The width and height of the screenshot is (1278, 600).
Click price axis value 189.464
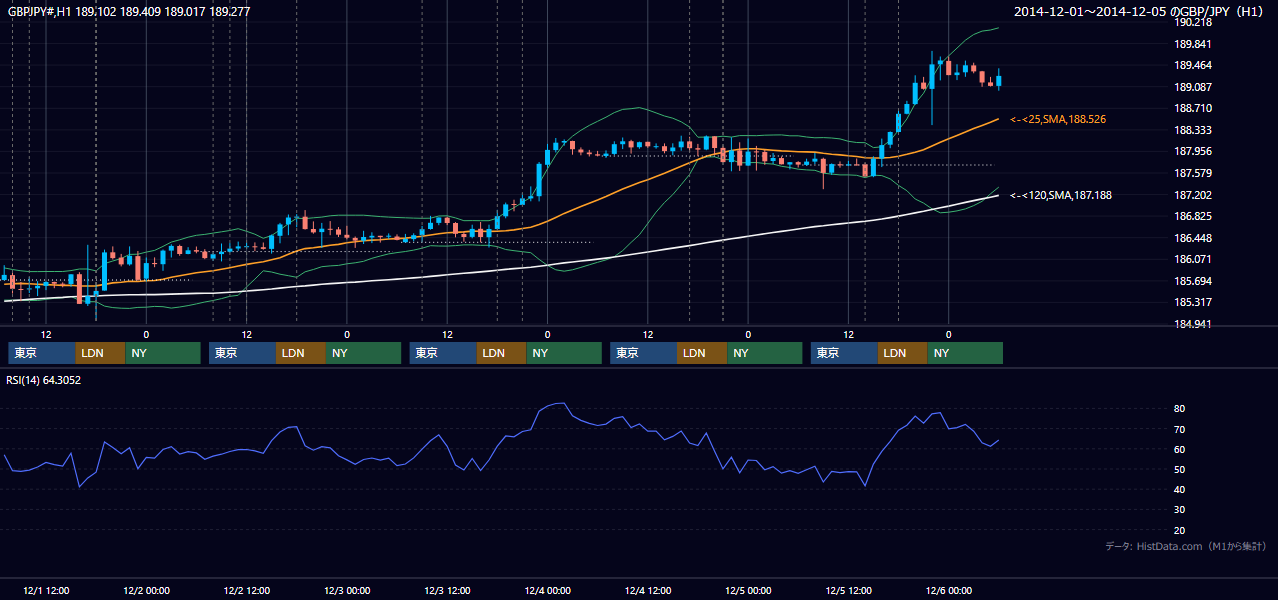click(1193, 65)
